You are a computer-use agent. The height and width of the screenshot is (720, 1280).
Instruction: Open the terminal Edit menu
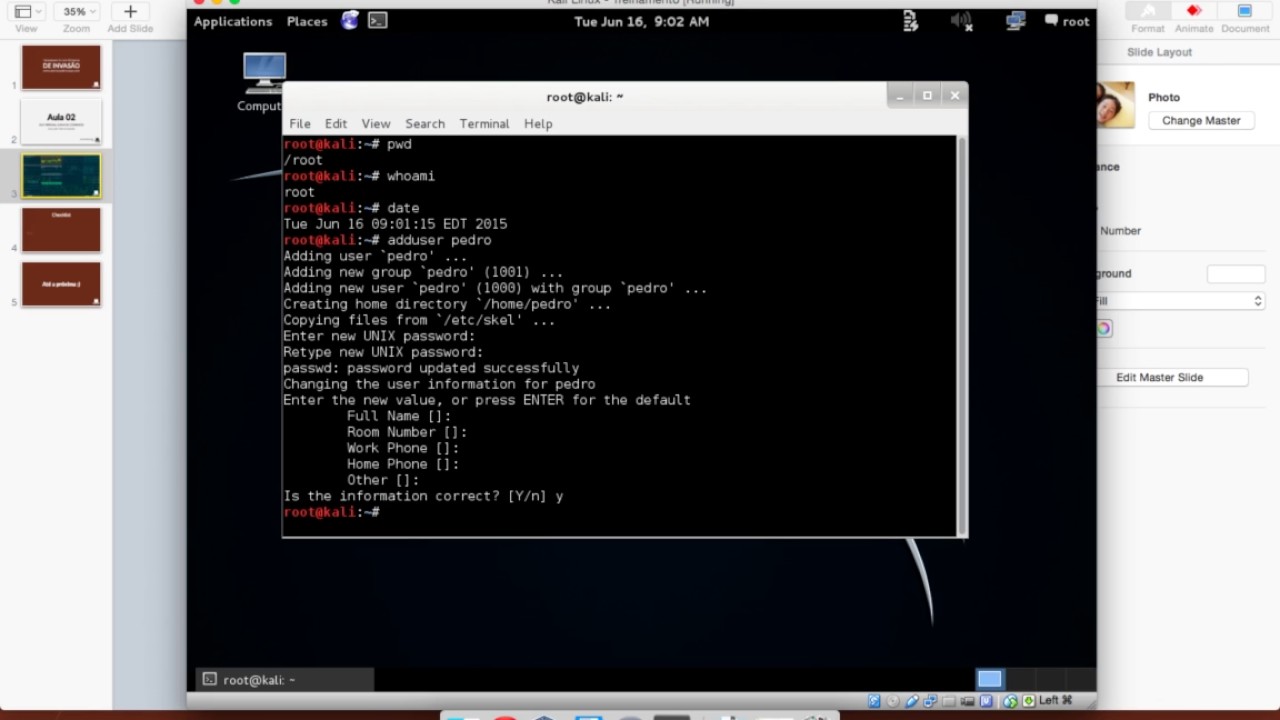pyautogui.click(x=336, y=124)
